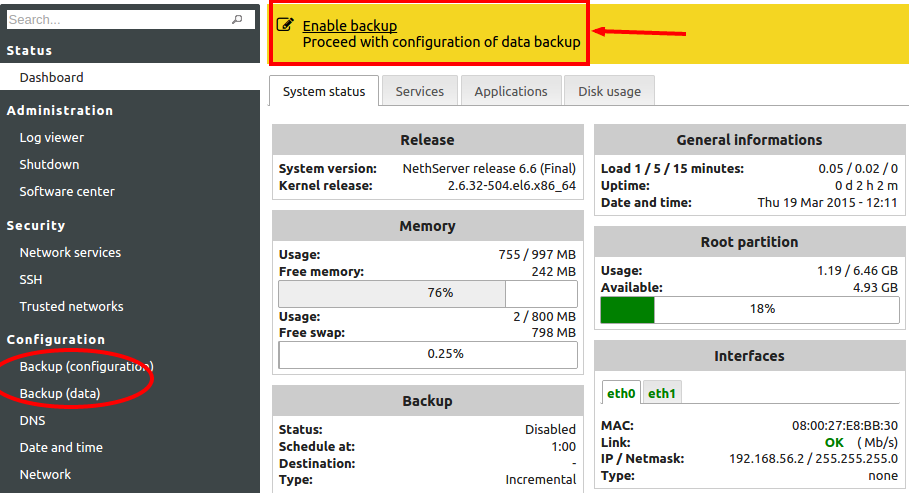This screenshot has width=909, height=493.
Task: Click memory usage value 755 / 997 MB
Action: [x=537, y=254]
